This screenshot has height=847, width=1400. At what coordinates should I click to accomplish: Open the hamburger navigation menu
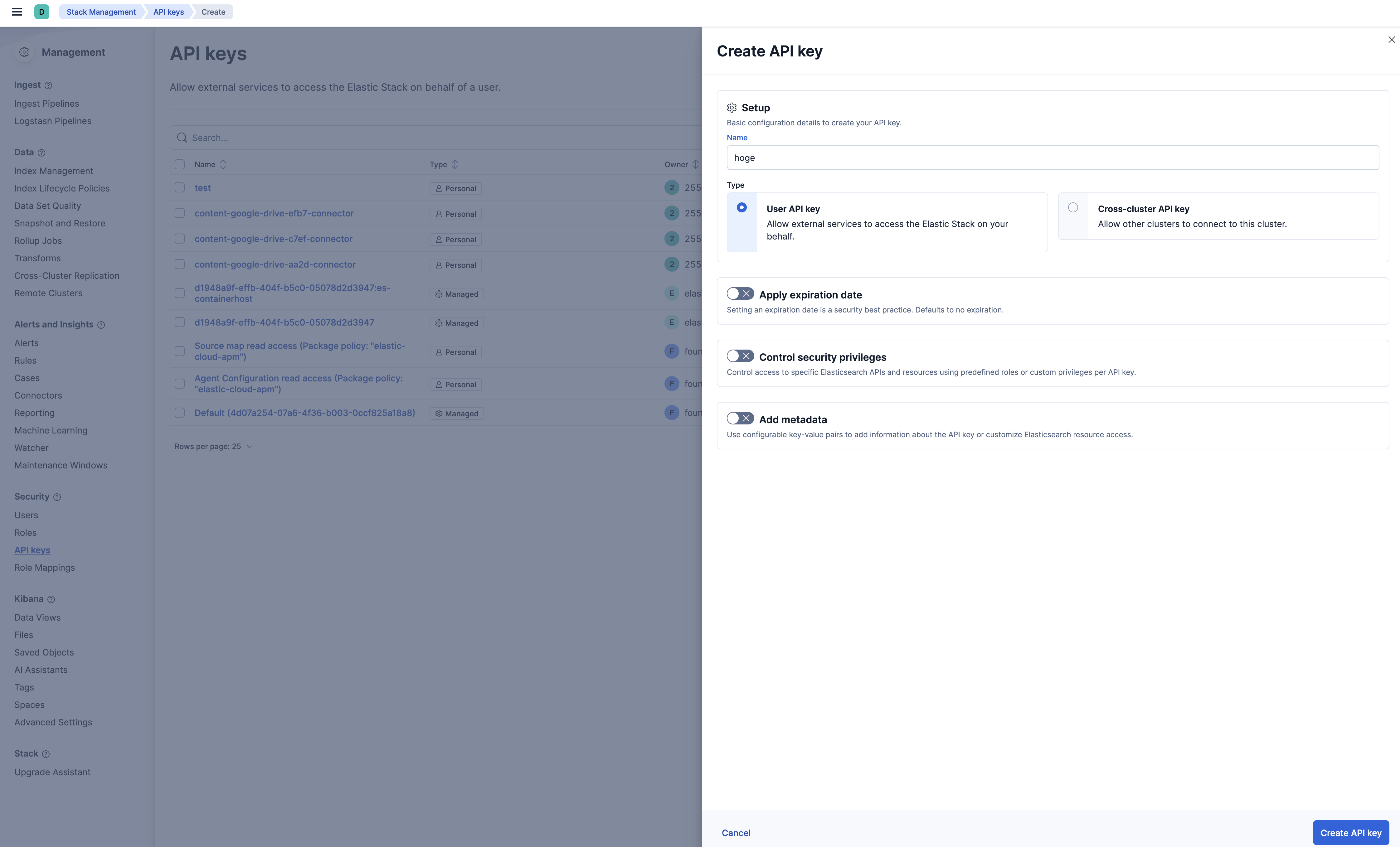click(x=17, y=12)
